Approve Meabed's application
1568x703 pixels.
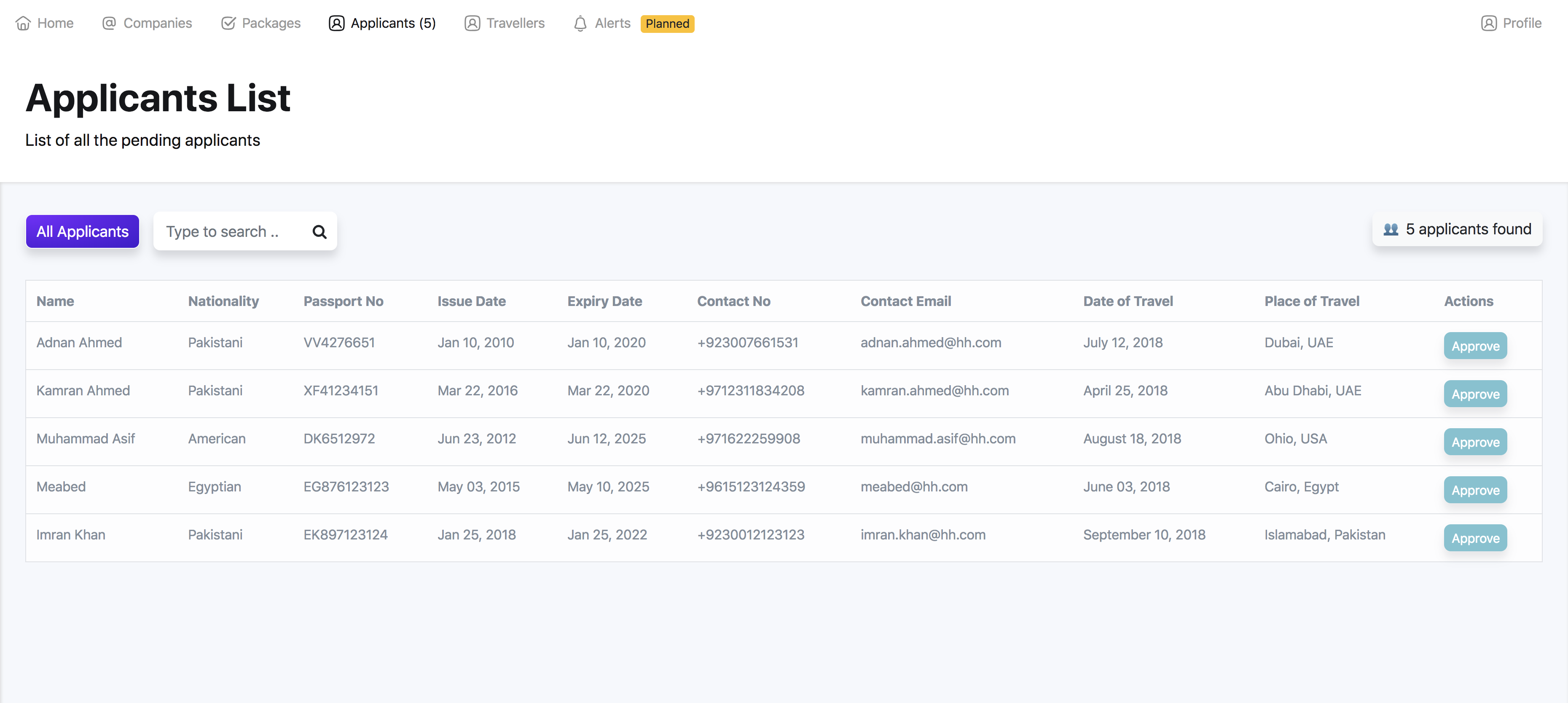click(1475, 491)
